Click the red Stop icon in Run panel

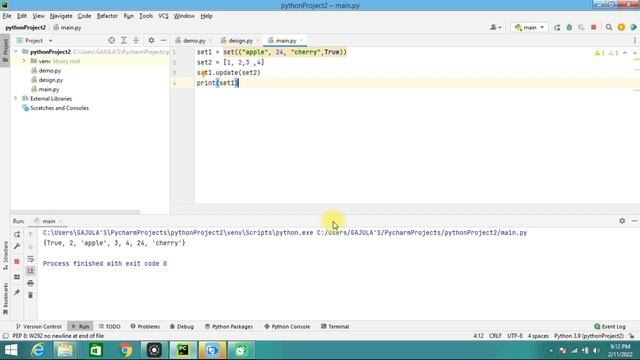click(17, 262)
